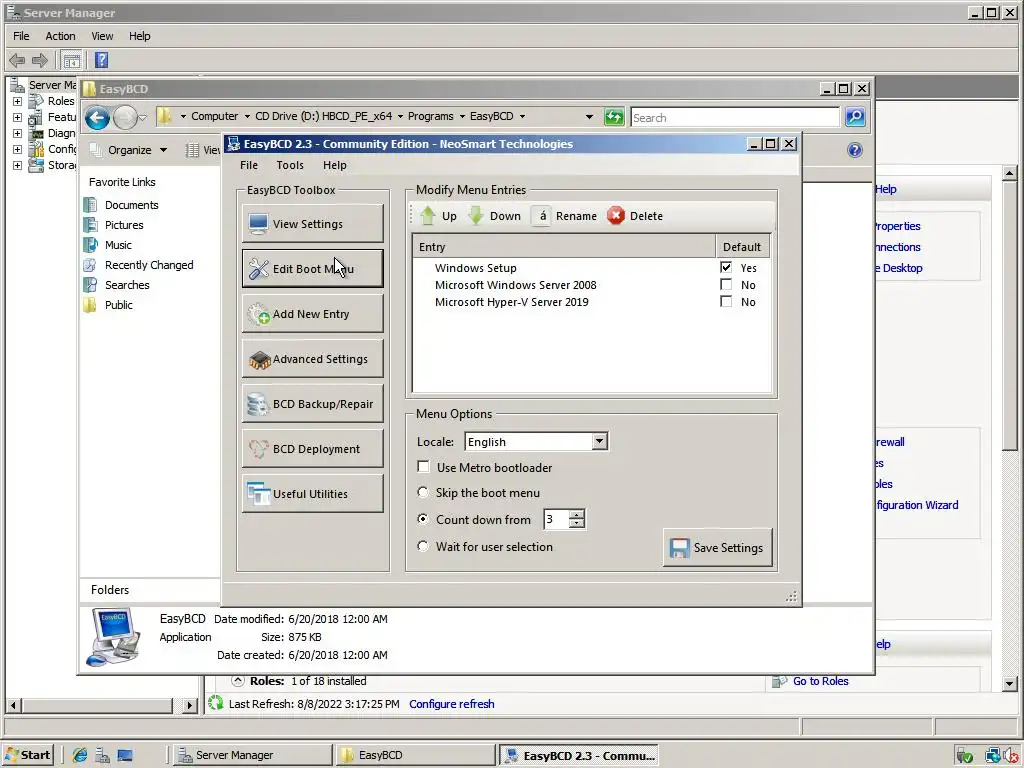The height and width of the screenshot is (768, 1024).
Task: Move the selected entry Up
Action: click(438, 216)
